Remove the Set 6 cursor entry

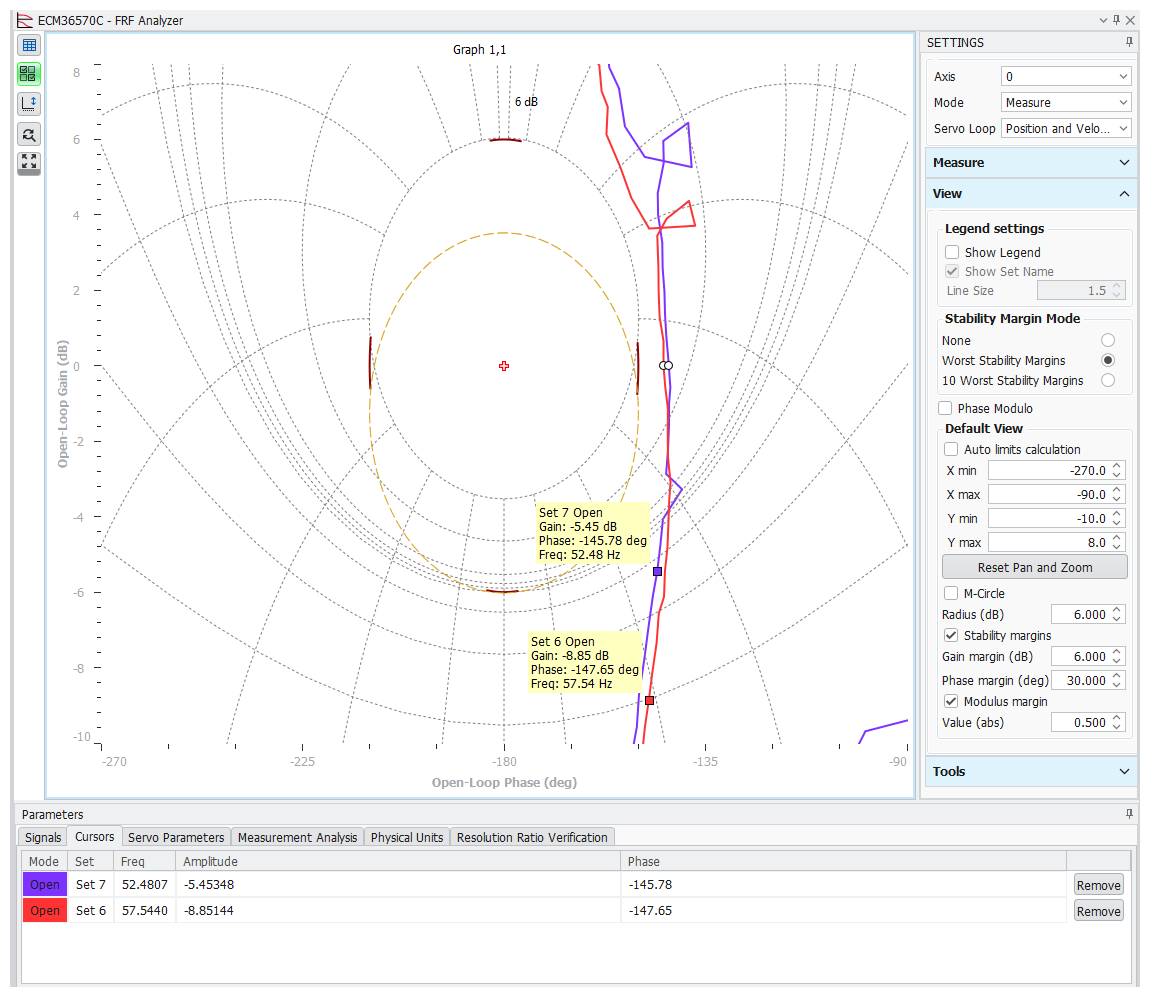coord(1097,910)
